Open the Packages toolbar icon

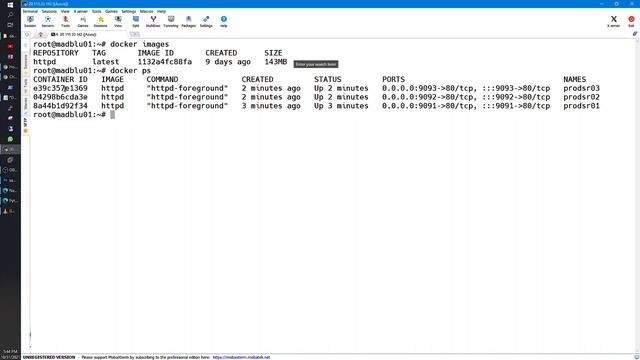(188, 21)
